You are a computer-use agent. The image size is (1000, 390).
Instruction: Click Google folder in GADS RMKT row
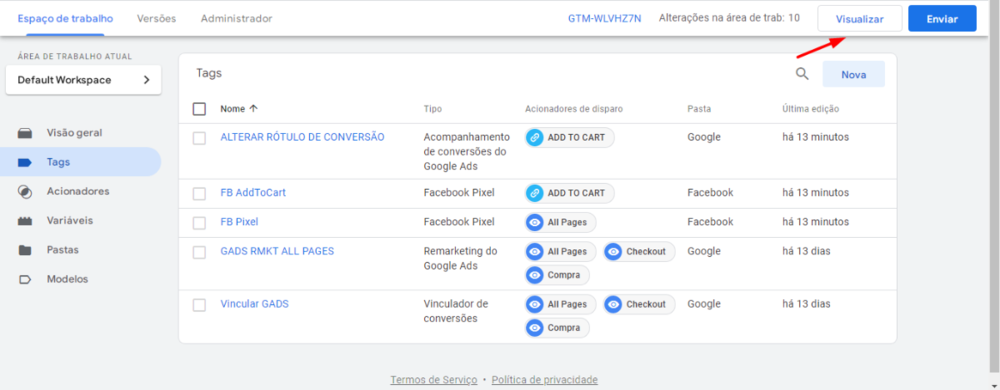click(704, 251)
